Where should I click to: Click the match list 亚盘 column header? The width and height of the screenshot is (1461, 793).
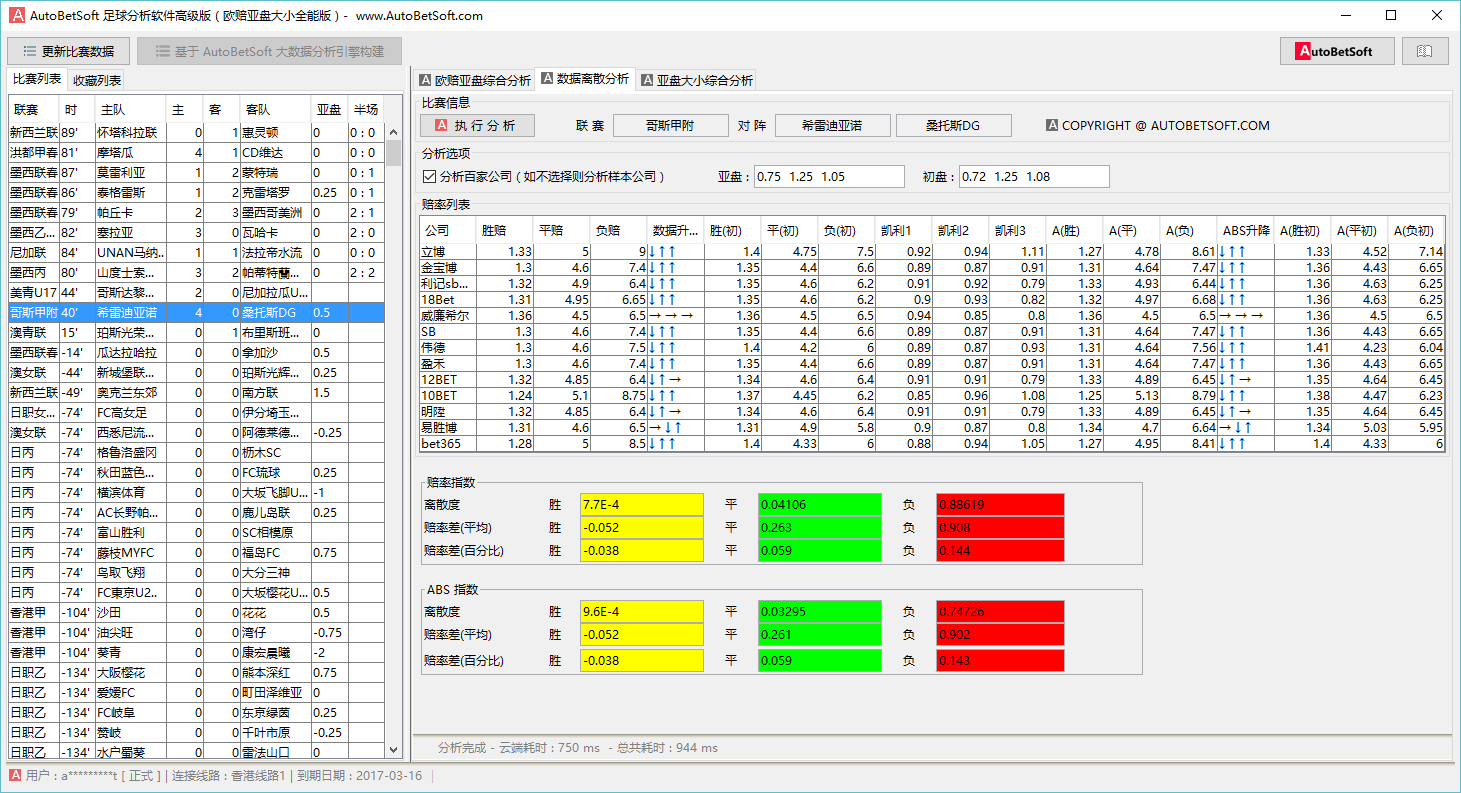point(329,109)
